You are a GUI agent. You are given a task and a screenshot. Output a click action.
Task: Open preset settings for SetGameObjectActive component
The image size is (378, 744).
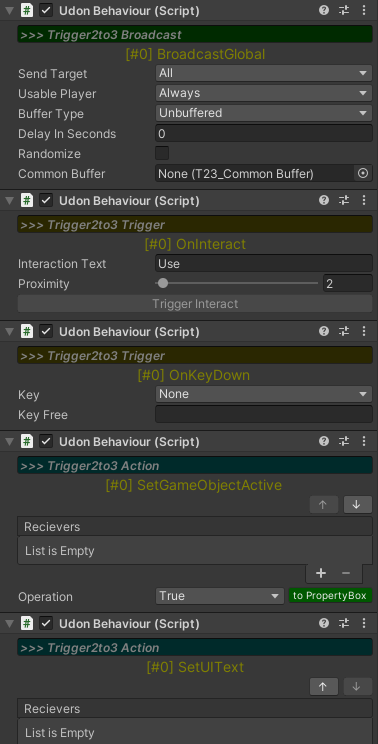coord(344,441)
